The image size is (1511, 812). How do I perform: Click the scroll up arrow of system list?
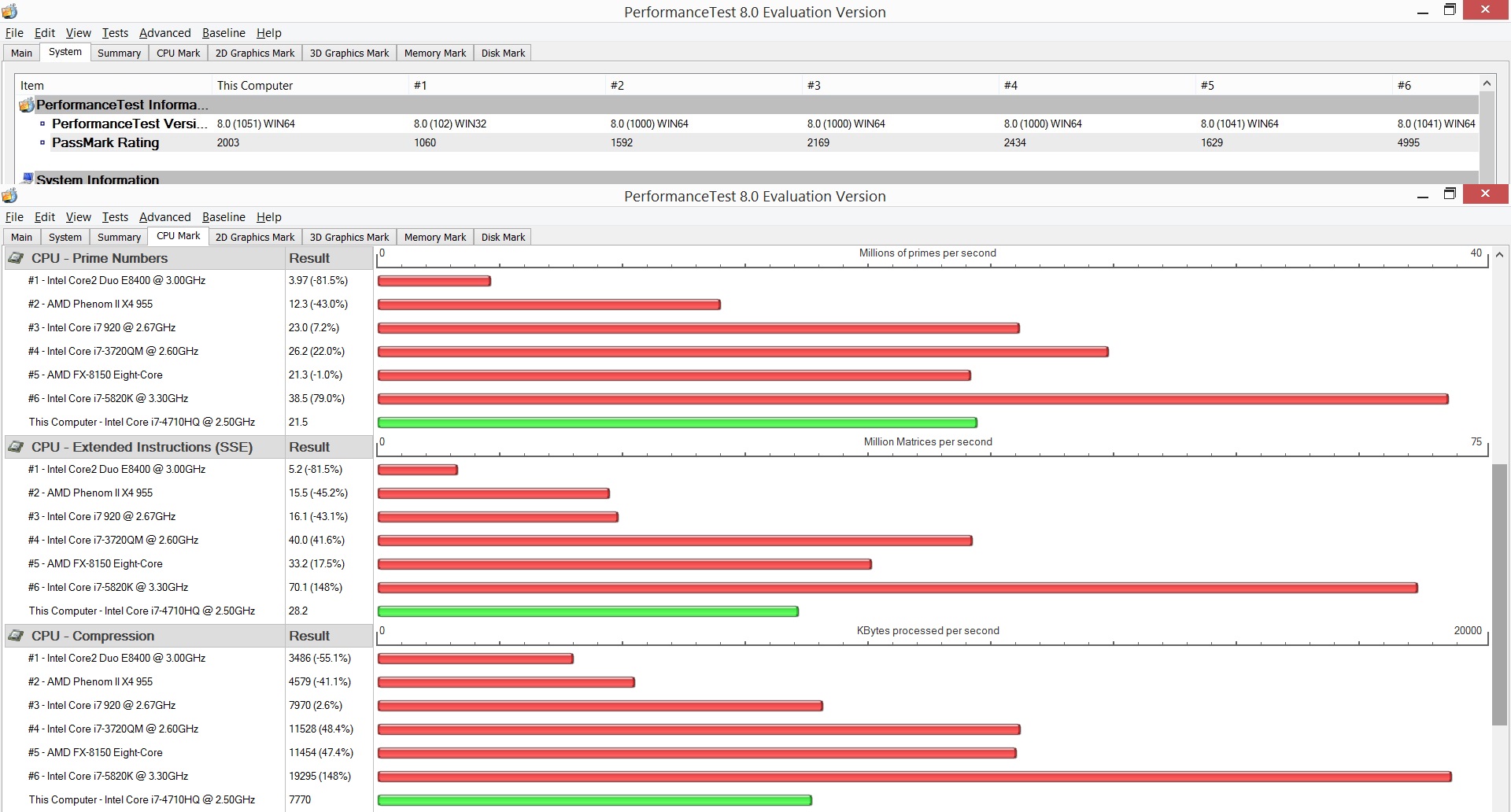pos(1487,83)
